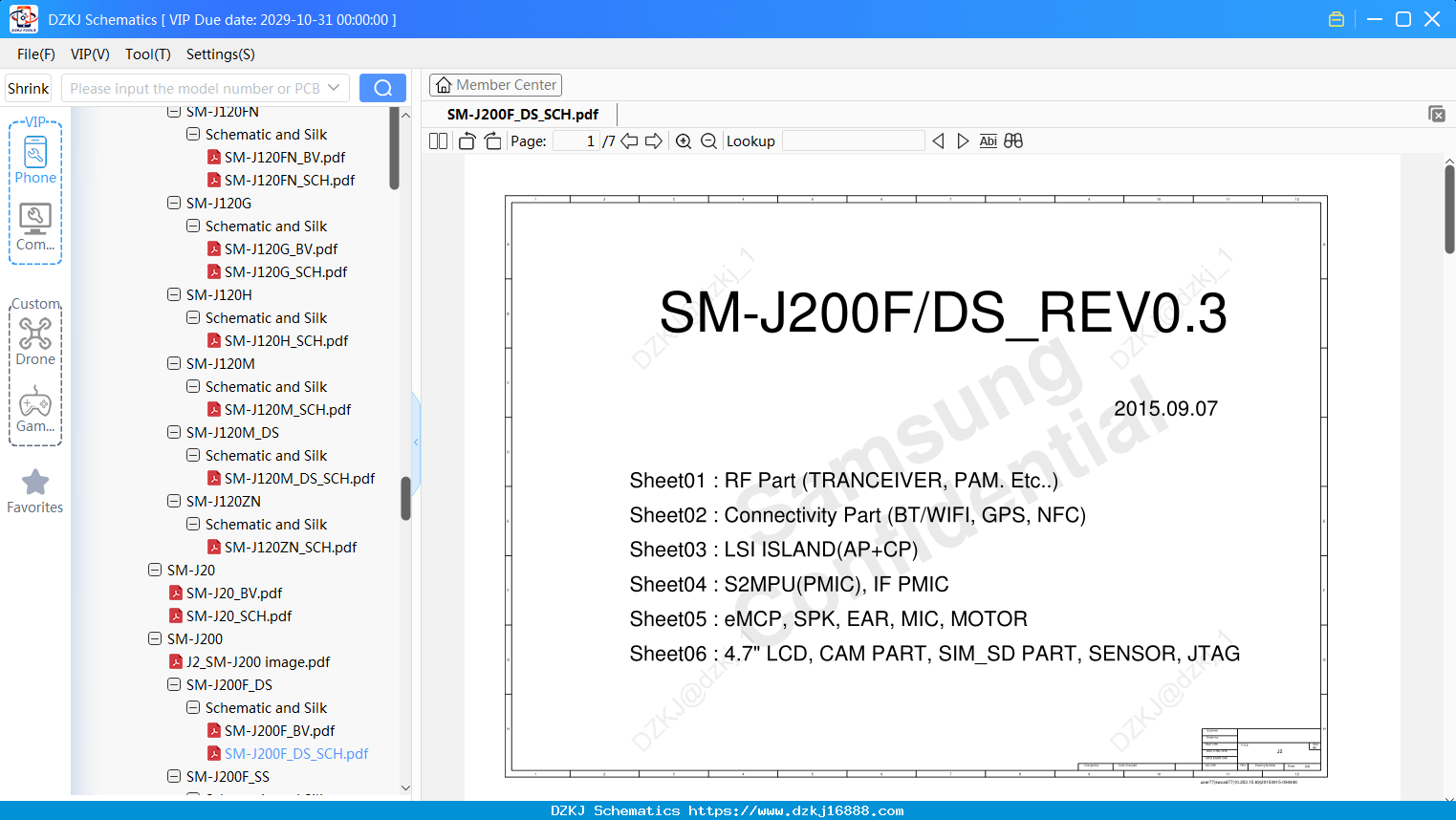Image resolution: width=1456 pixels, height=820 pixels.
Task: Collapse the SM-J120M_DS node
Action: [x=174, y=432]
